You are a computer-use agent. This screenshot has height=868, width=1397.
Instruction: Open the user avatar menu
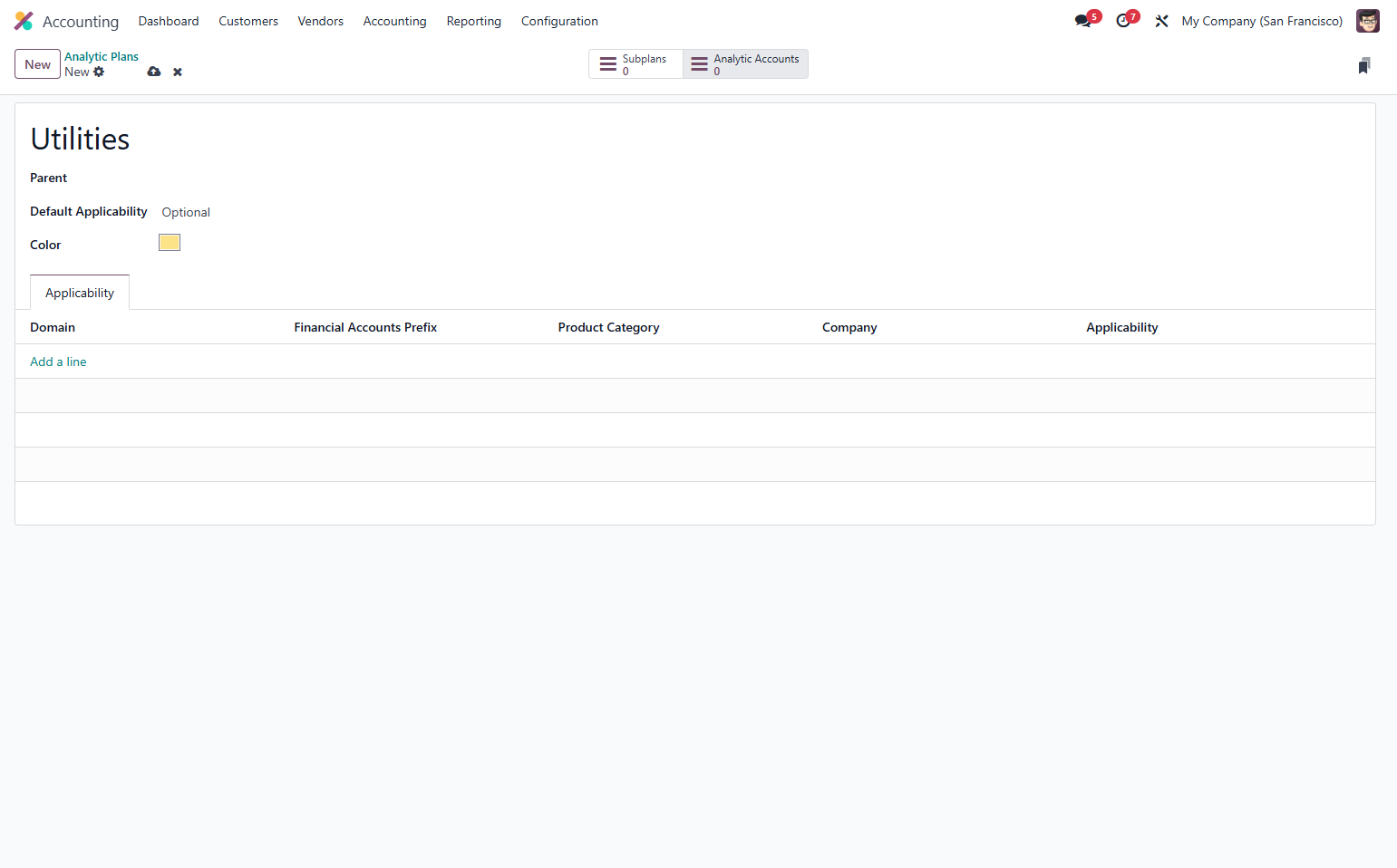tap(1367, 21)
